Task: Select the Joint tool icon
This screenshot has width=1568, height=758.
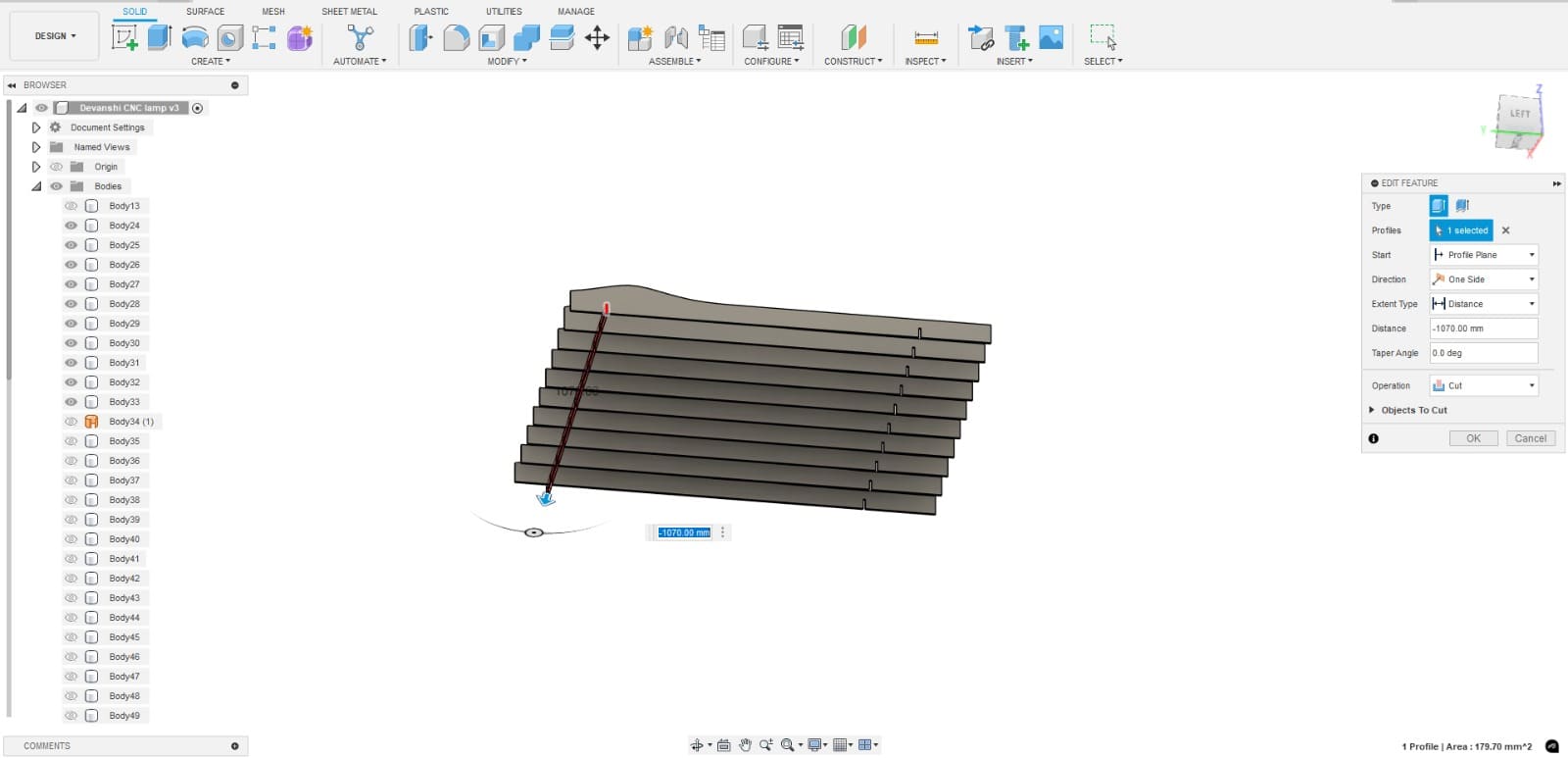Action: 676,37
